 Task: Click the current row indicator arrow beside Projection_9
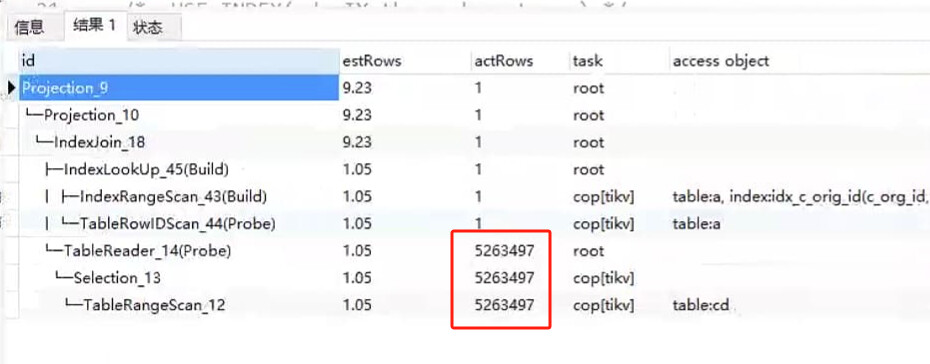tap(12, 88)
